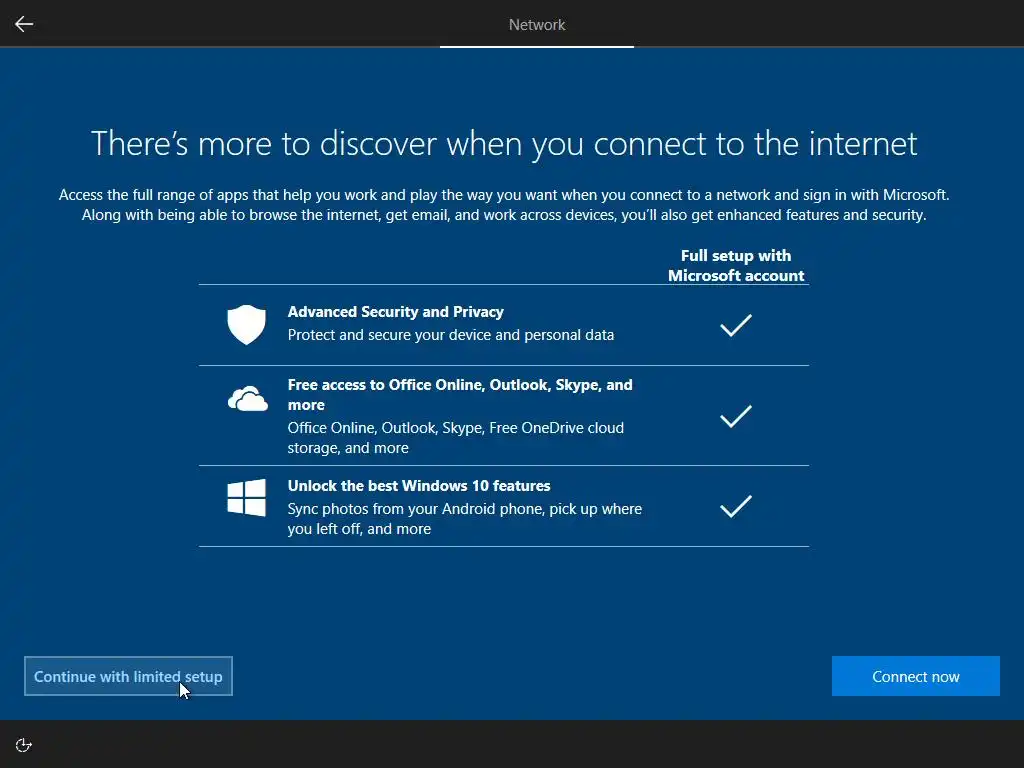Click "Sync photos from your Android phone" description
Image resolution: width=1024 pixels, height=768 pixels.
464,519
